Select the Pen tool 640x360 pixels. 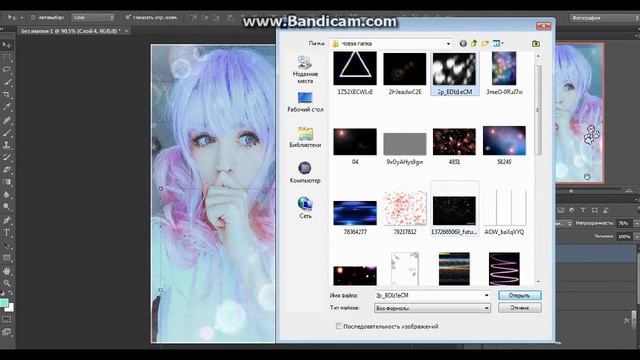click(7, 220)
